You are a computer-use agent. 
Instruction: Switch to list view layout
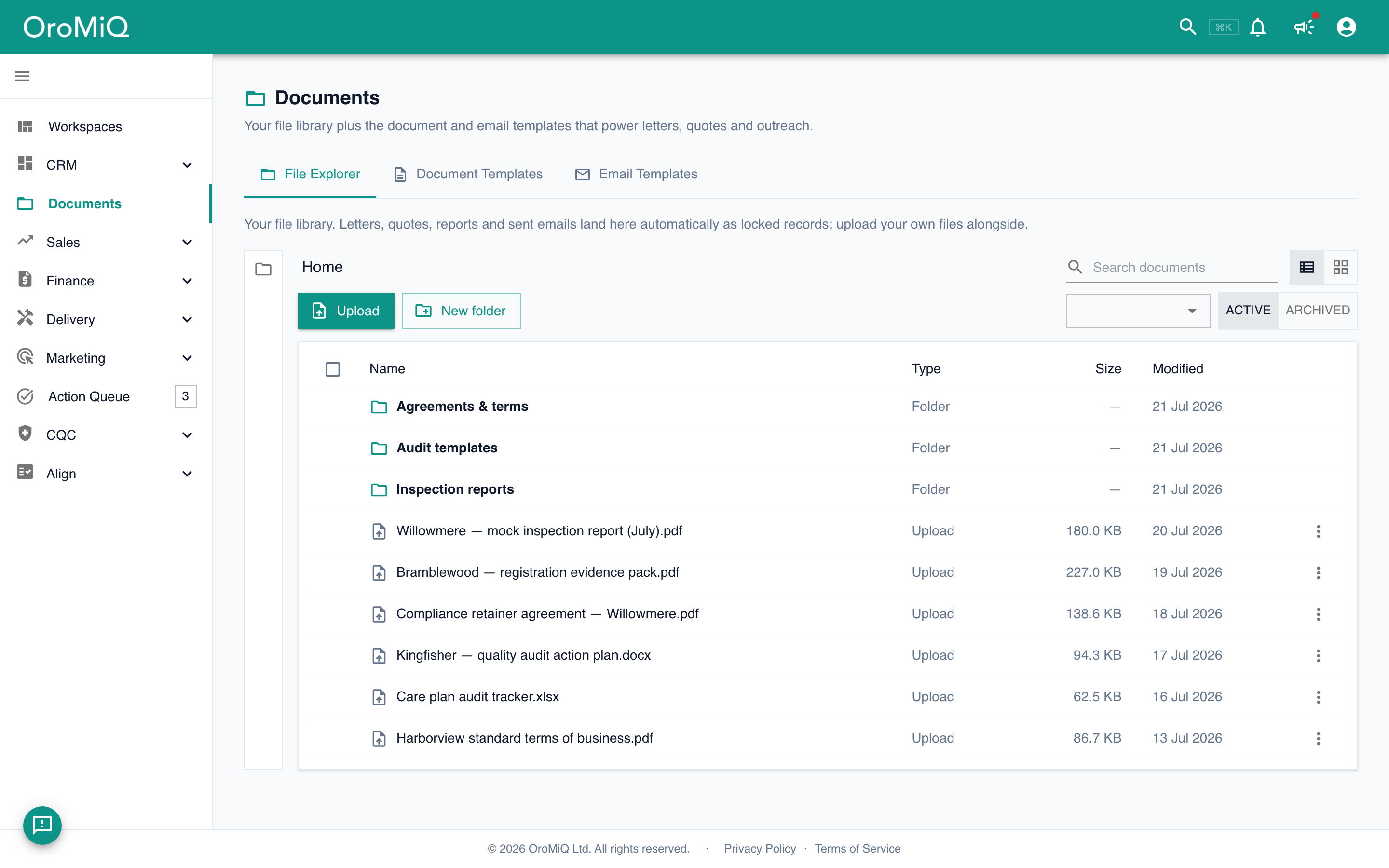pyautogui.click(x=1307, y=267)
